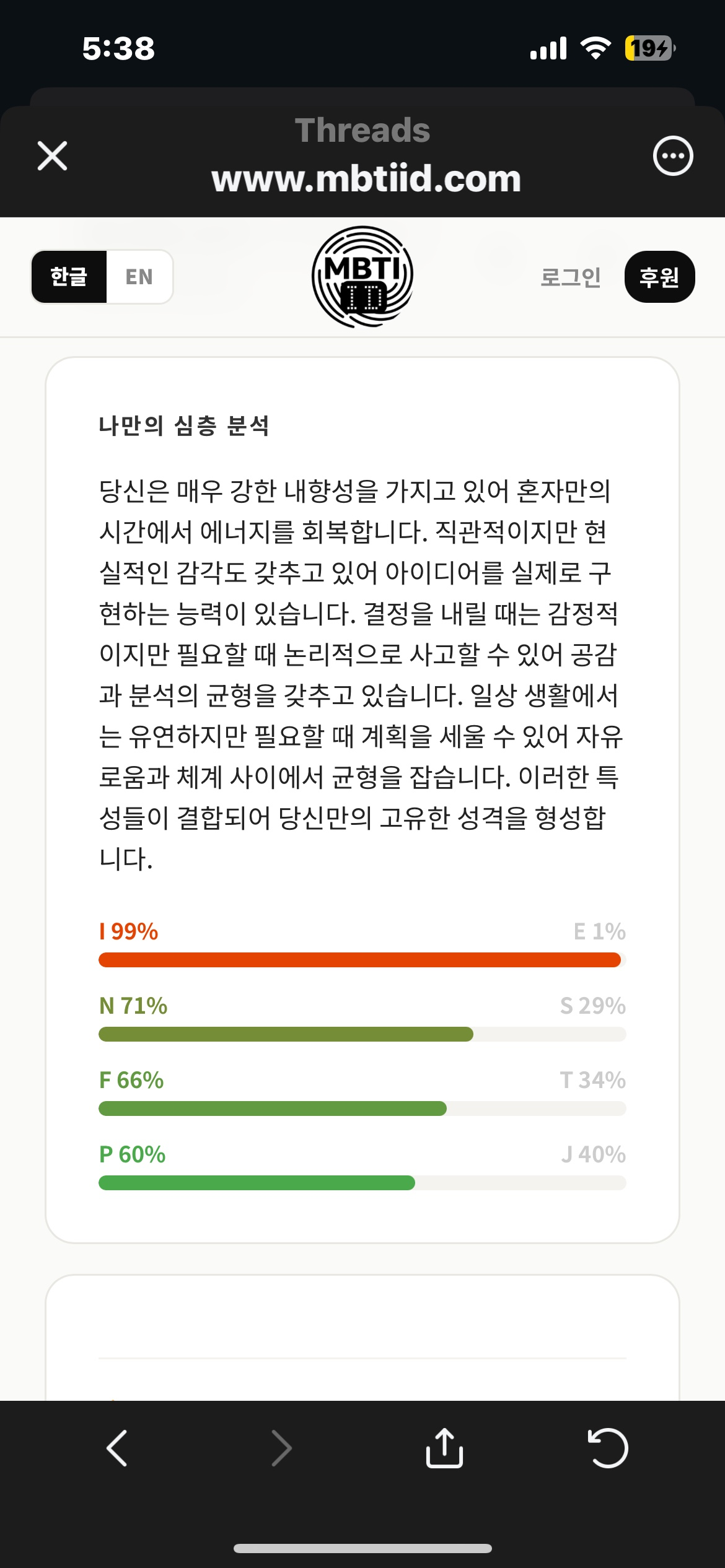The height and width of the screenshot is (1568, 725).
Task: Open the 로그인 login link
Action: tap(570, 277)
